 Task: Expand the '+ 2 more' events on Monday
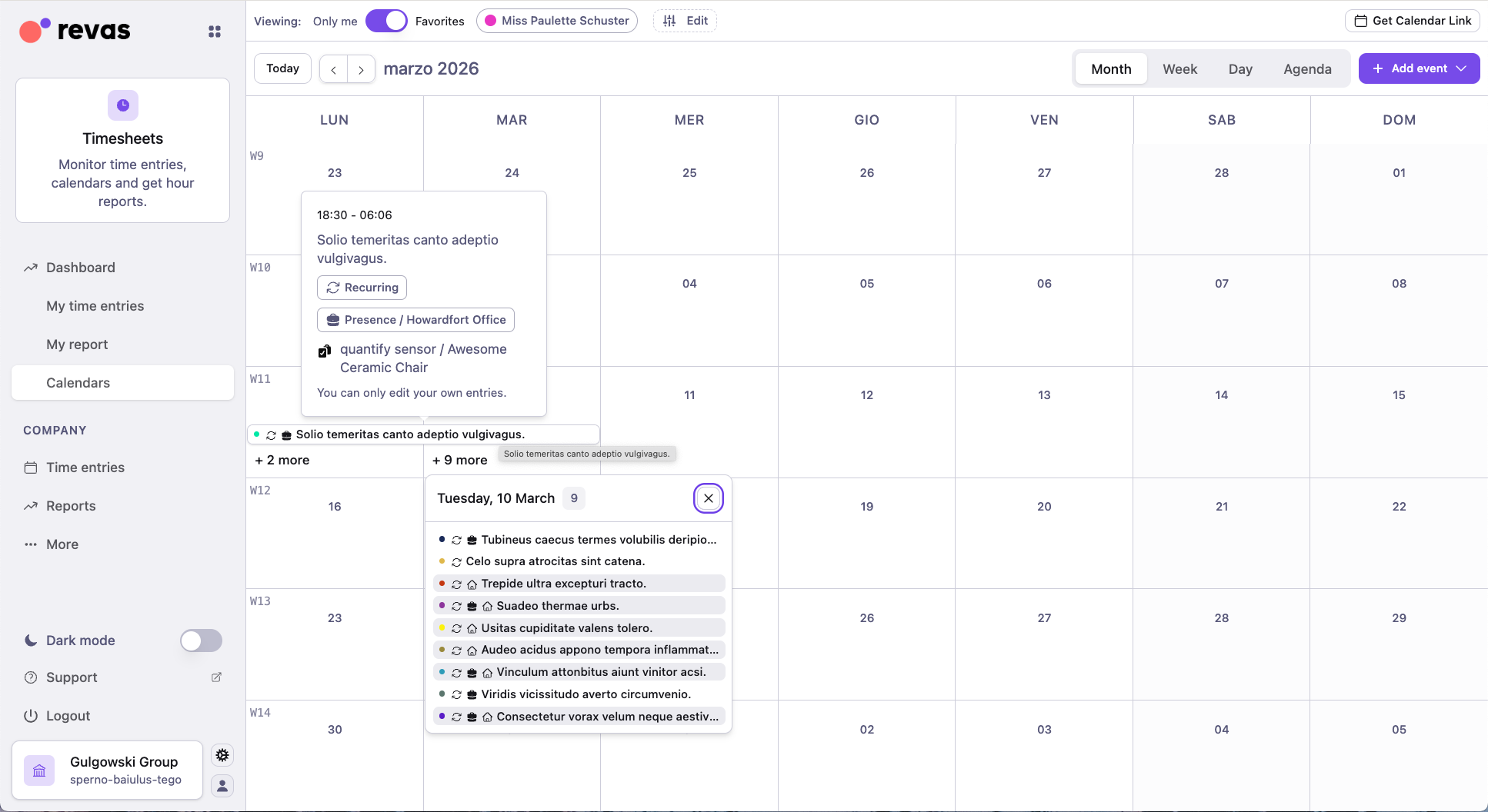282,460
